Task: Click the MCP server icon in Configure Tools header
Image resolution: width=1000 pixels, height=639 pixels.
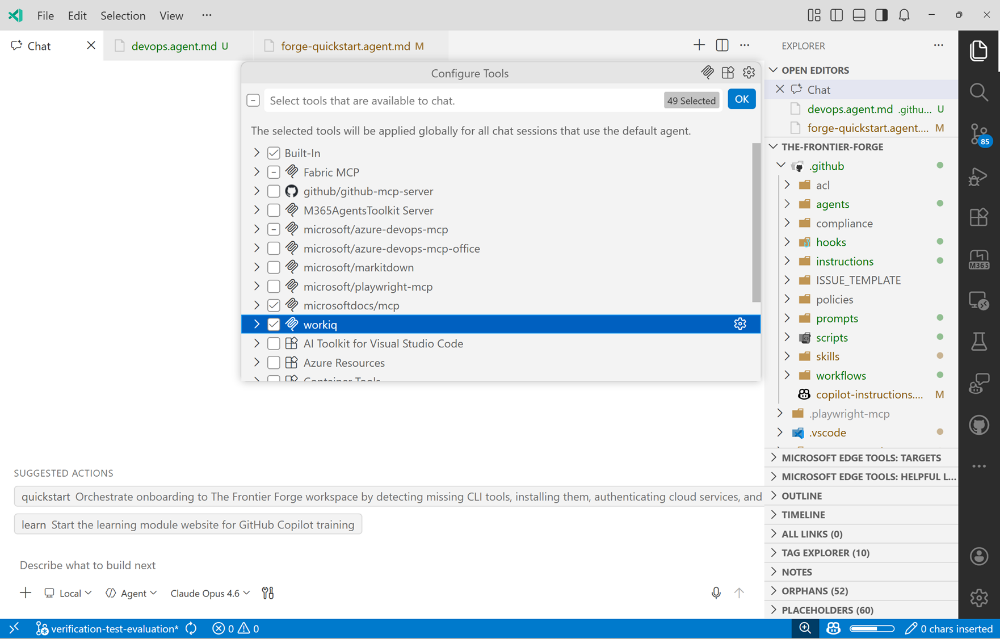Action: tap(708, 72)
